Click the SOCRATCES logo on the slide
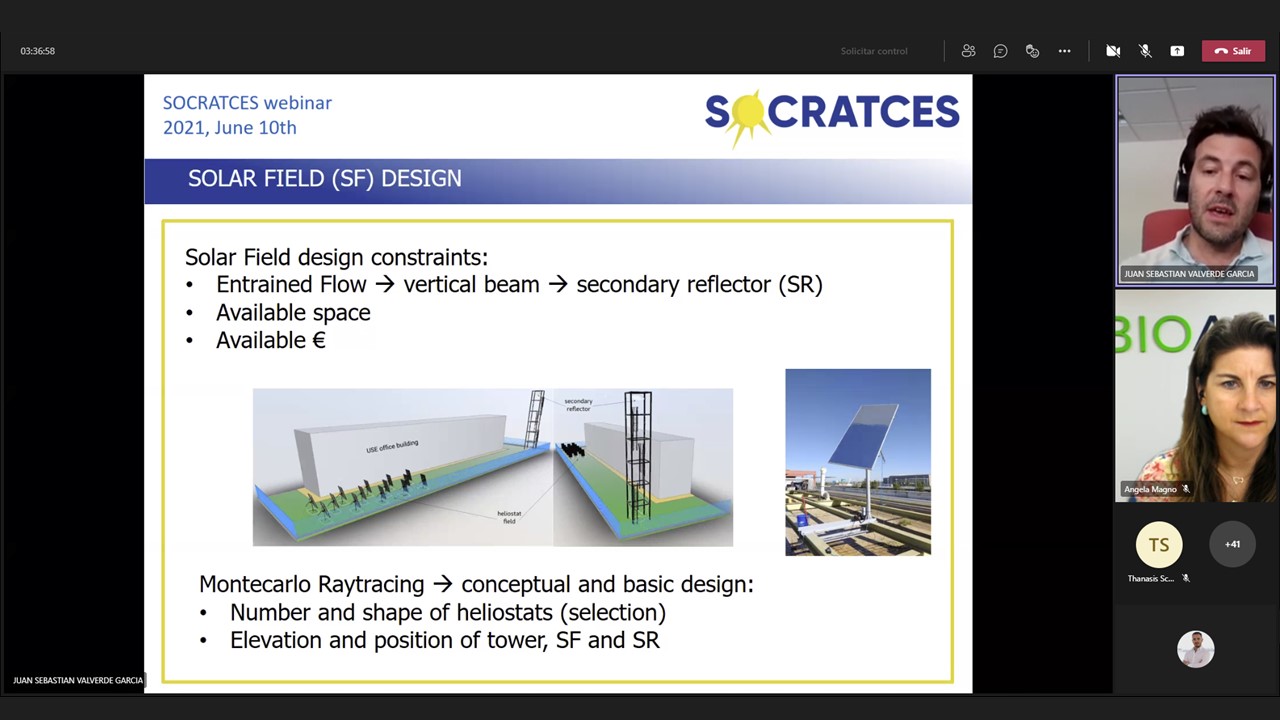Image resolution: width=1280 pixels, height=720 pixels. [831, 115]
